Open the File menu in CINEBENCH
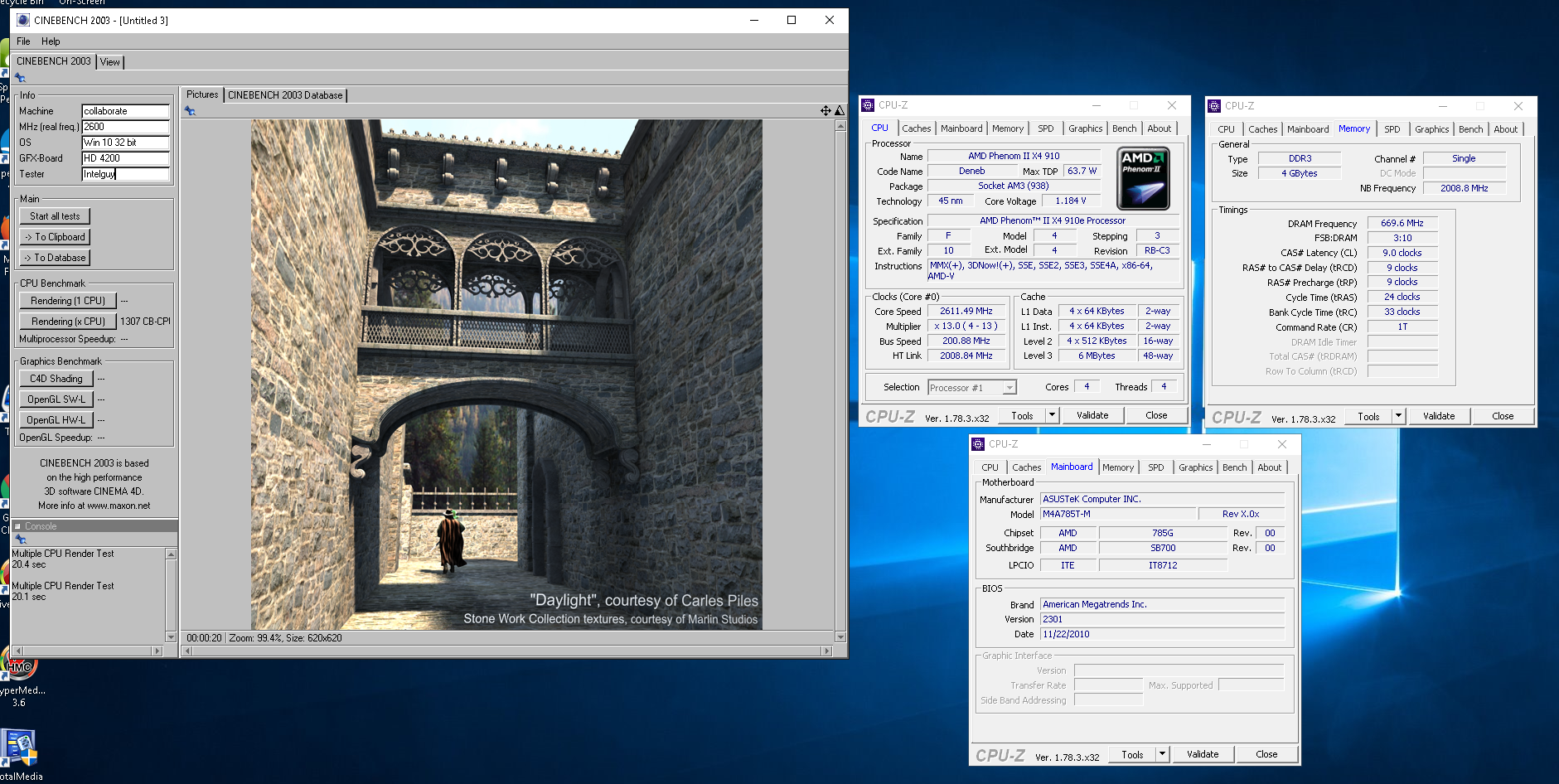 point(23,41)
